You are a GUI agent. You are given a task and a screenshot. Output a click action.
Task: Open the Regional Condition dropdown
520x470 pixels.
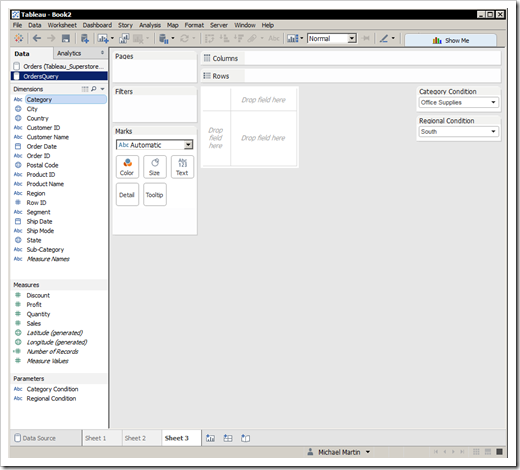[x=458, y=132]
